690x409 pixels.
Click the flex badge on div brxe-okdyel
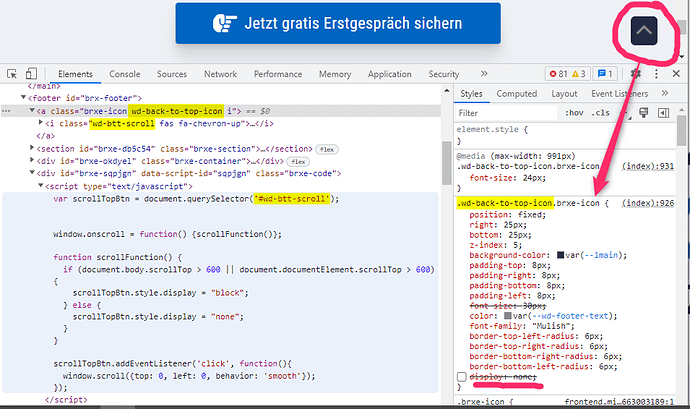coord(298,162)
